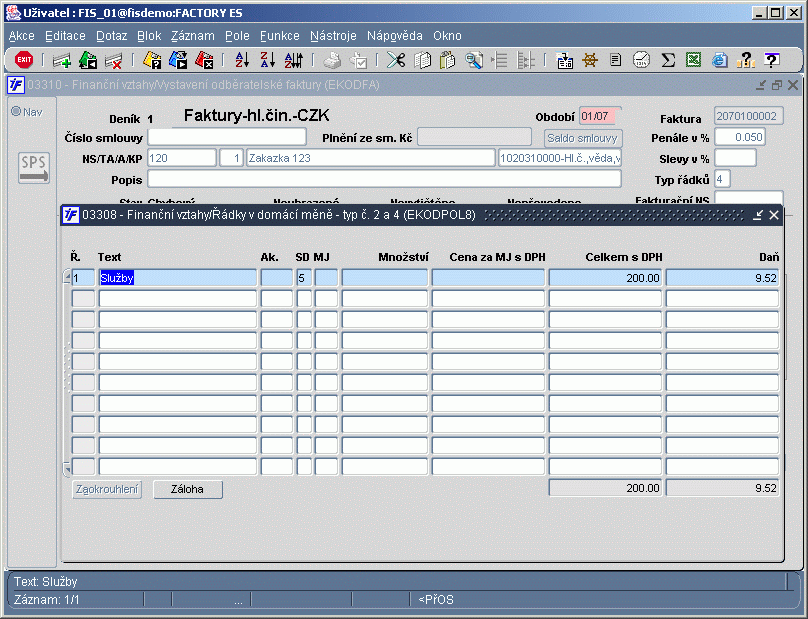Click the Saldo smlouvy button
The height and width of the screenshot is (619, 808).
(x=583, y=138)
